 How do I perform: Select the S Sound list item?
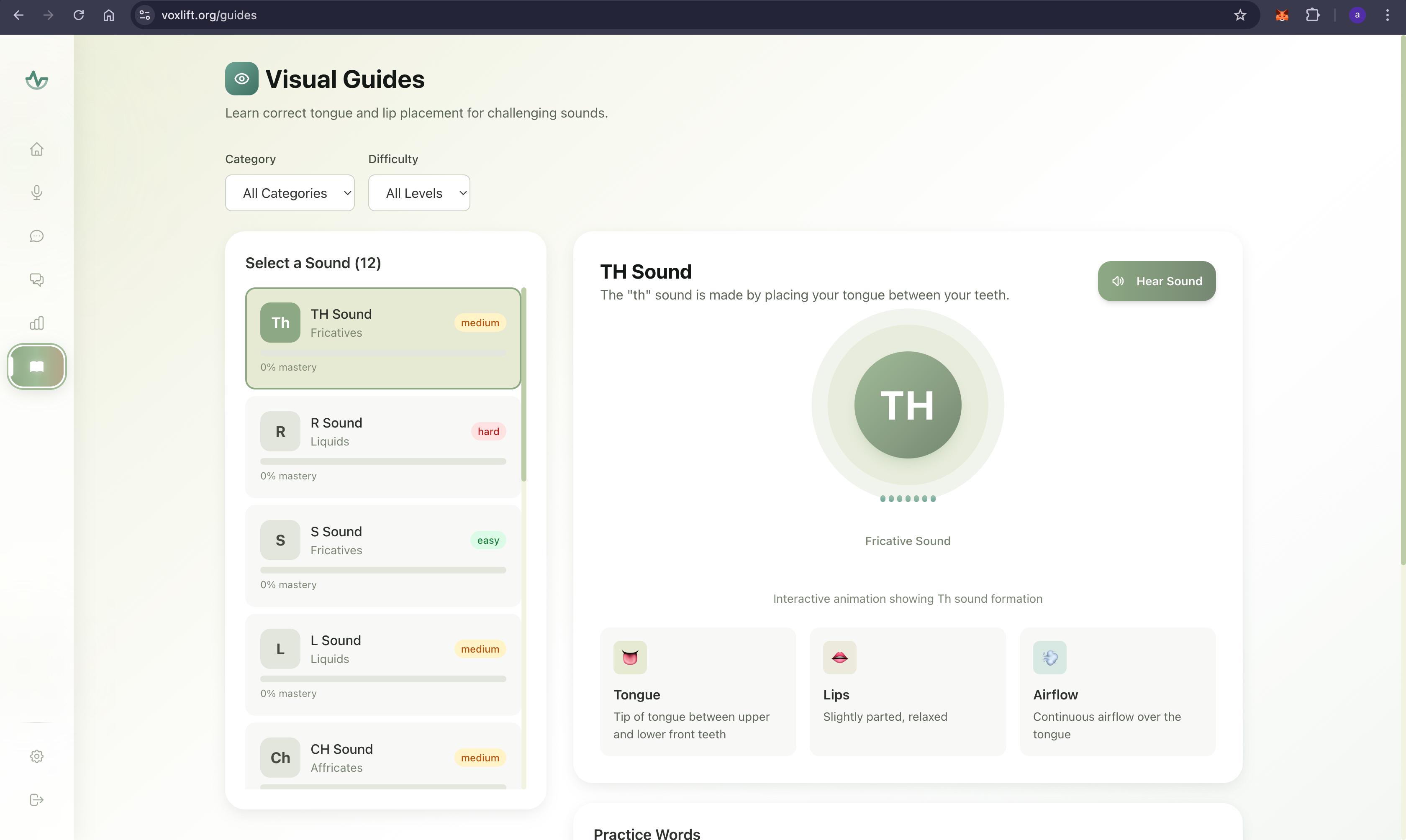click(x=382, y=540)
